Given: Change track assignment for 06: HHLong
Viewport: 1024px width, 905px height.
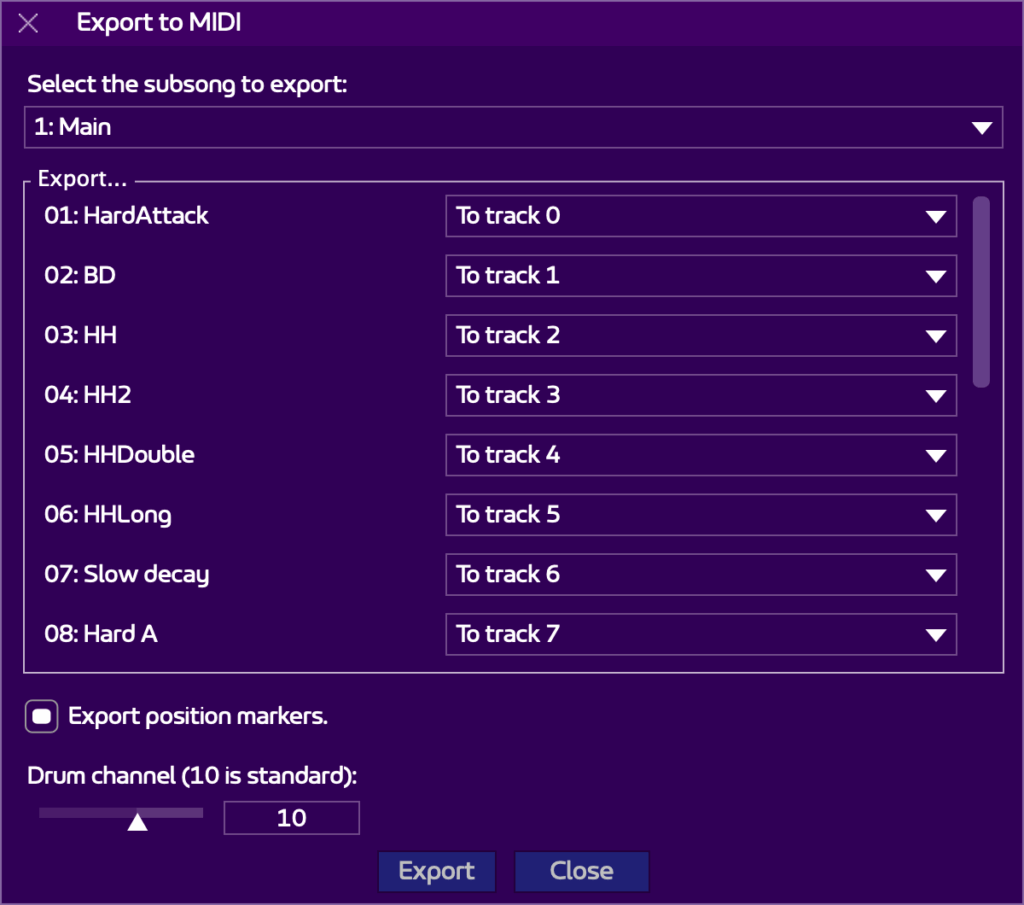Looking at the screenshot, I should pyautogui.click(x=700, y=515).
